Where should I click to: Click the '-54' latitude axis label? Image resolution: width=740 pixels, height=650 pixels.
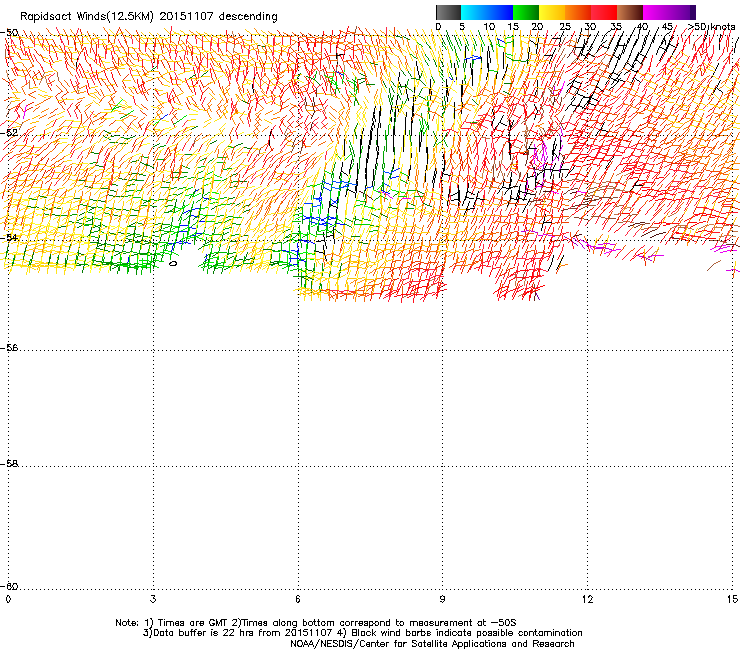[x=9, y=237]
